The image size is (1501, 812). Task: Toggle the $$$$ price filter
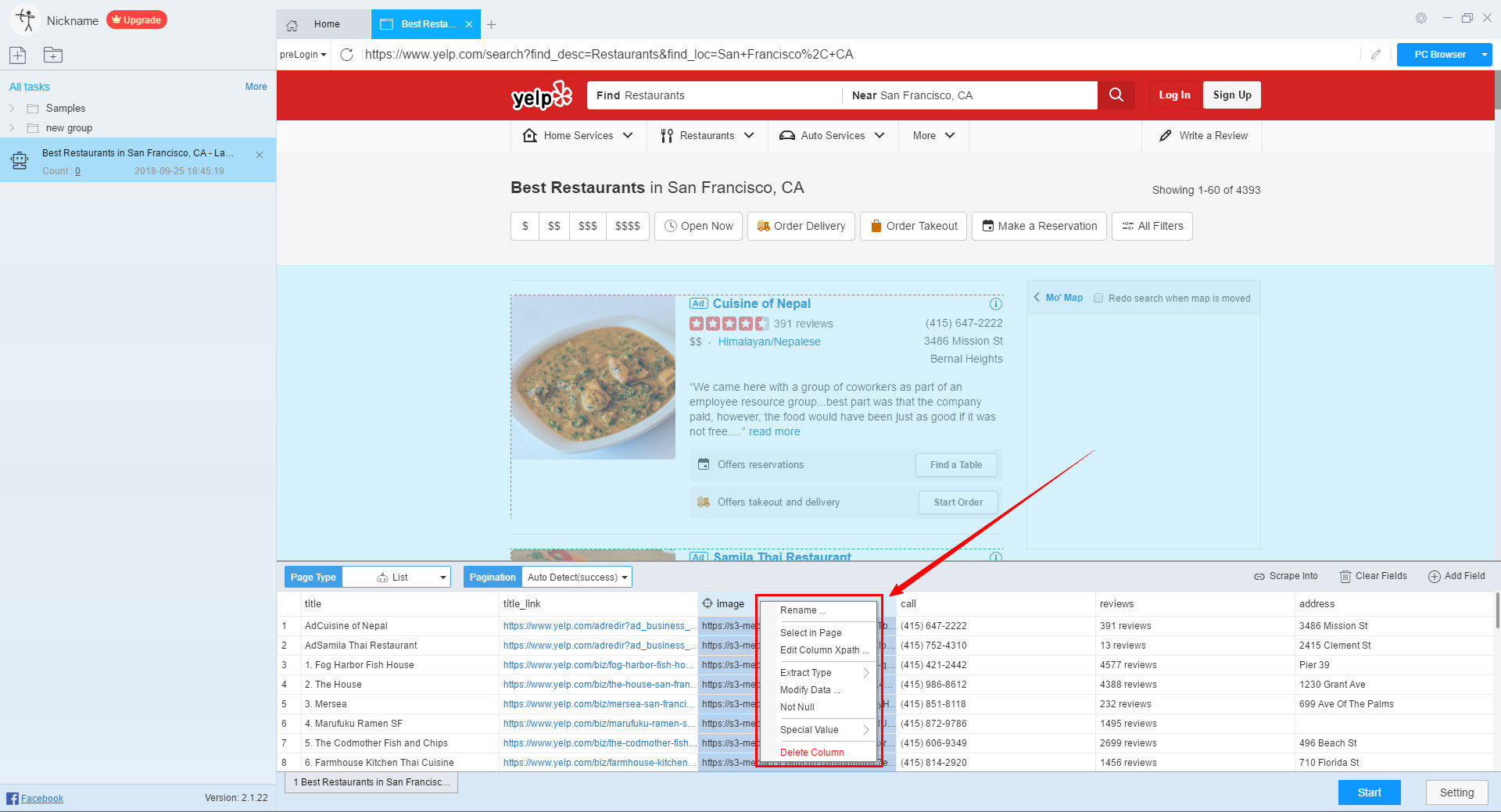(628, 226)
